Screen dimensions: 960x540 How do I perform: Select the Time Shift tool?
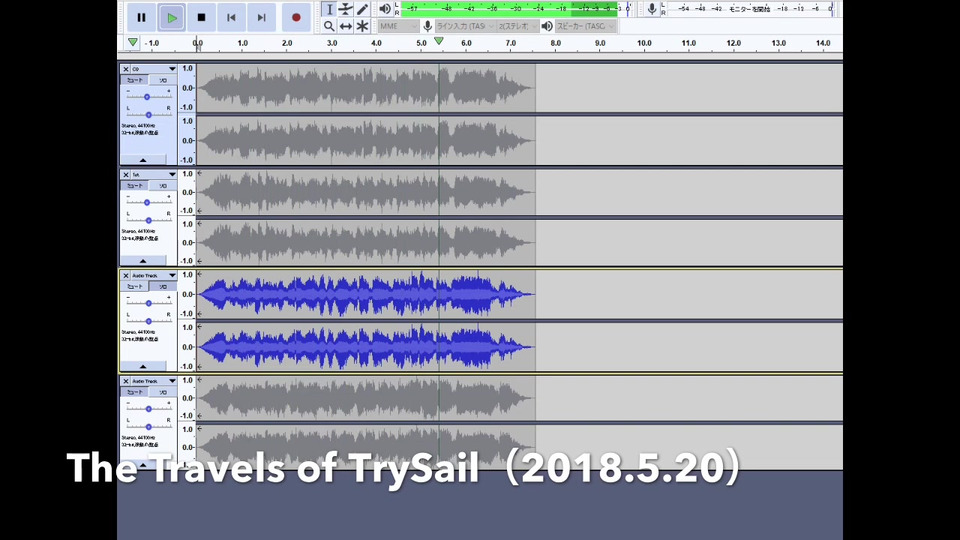[346, 26]
